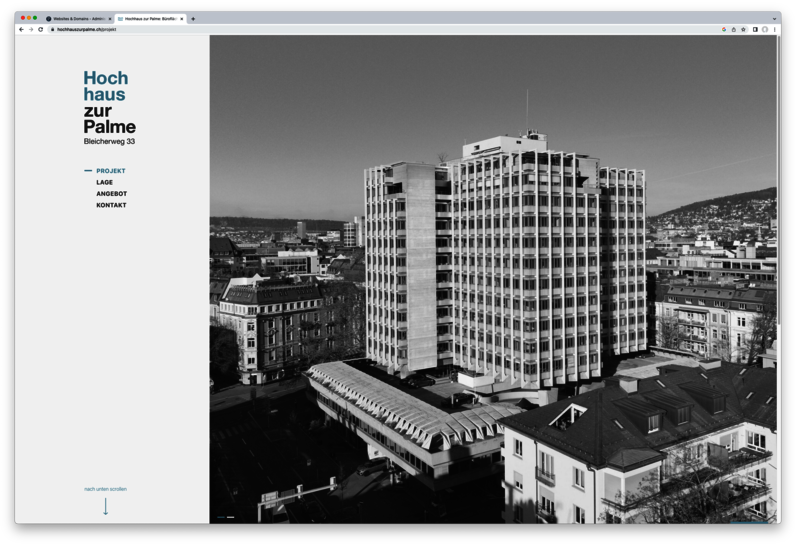795x546 pixels.
Task: Toggle the browser side panel
Action: point(755,30)
